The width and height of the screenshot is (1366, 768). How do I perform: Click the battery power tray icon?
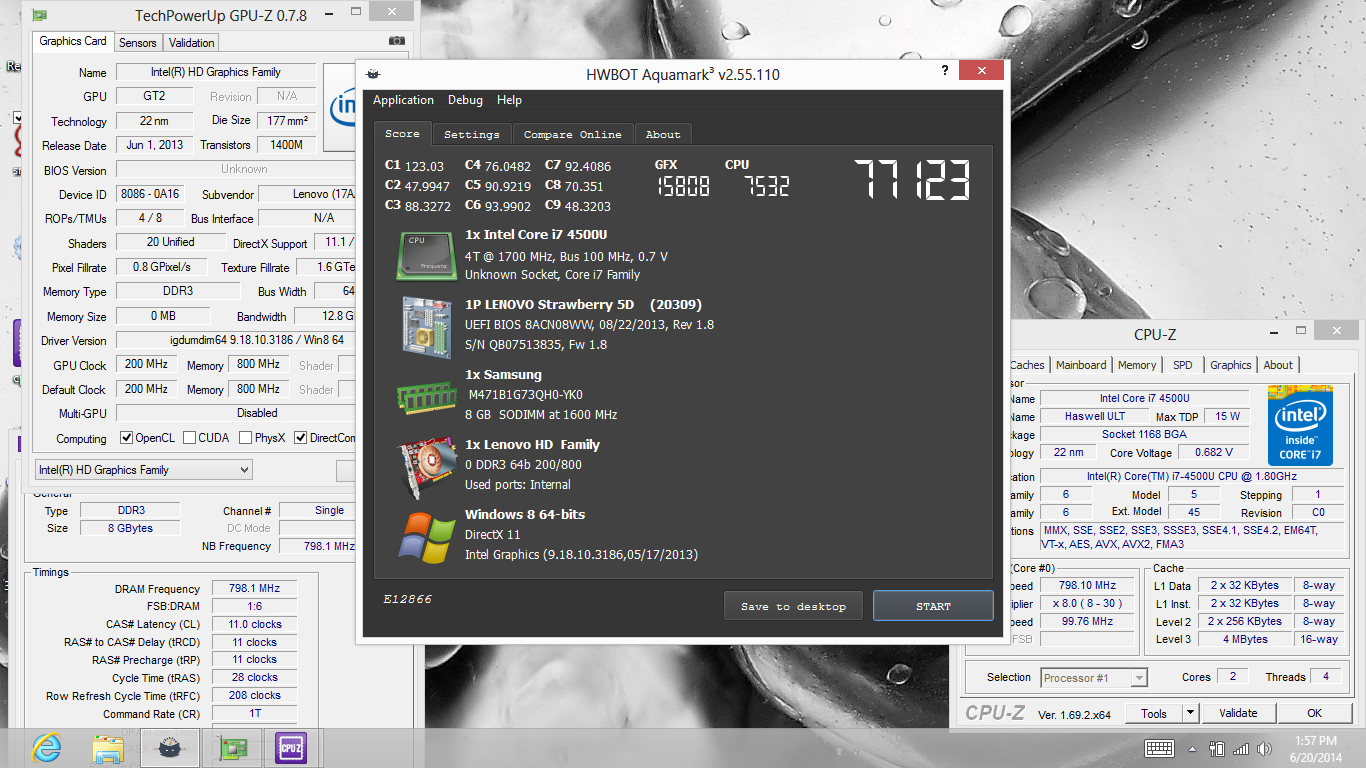point(1217,748)
